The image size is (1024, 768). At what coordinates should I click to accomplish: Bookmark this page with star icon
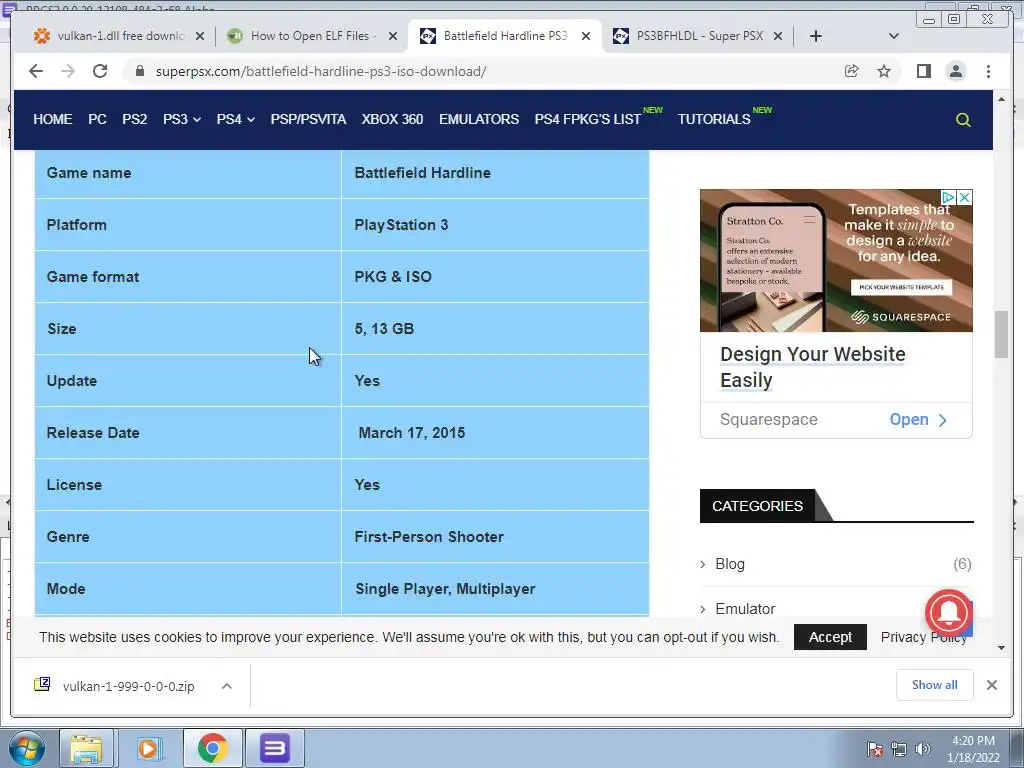click(x=884, y=71)
